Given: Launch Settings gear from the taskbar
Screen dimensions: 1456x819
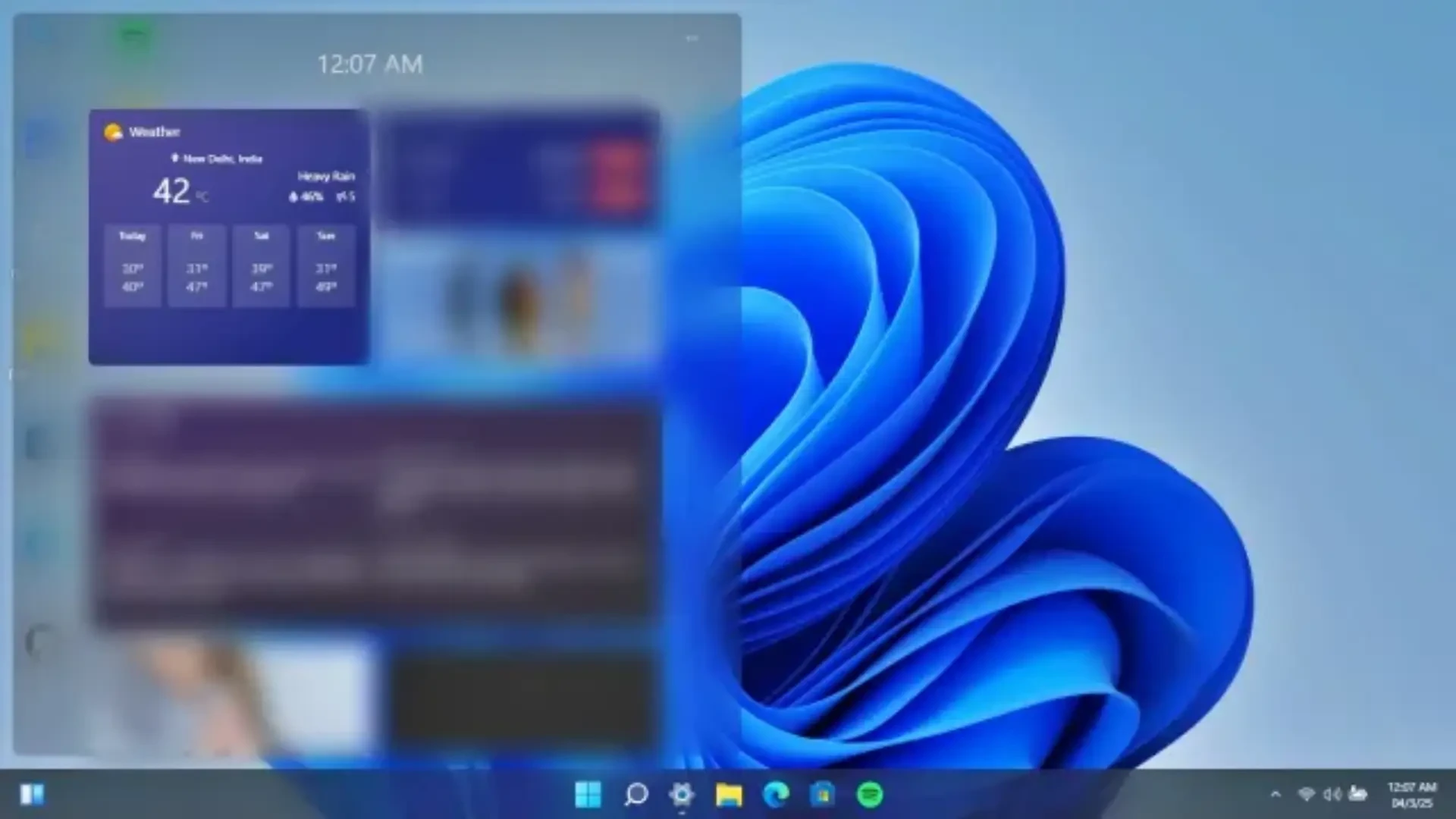Looking at the screenshot, I should [682, 794].
